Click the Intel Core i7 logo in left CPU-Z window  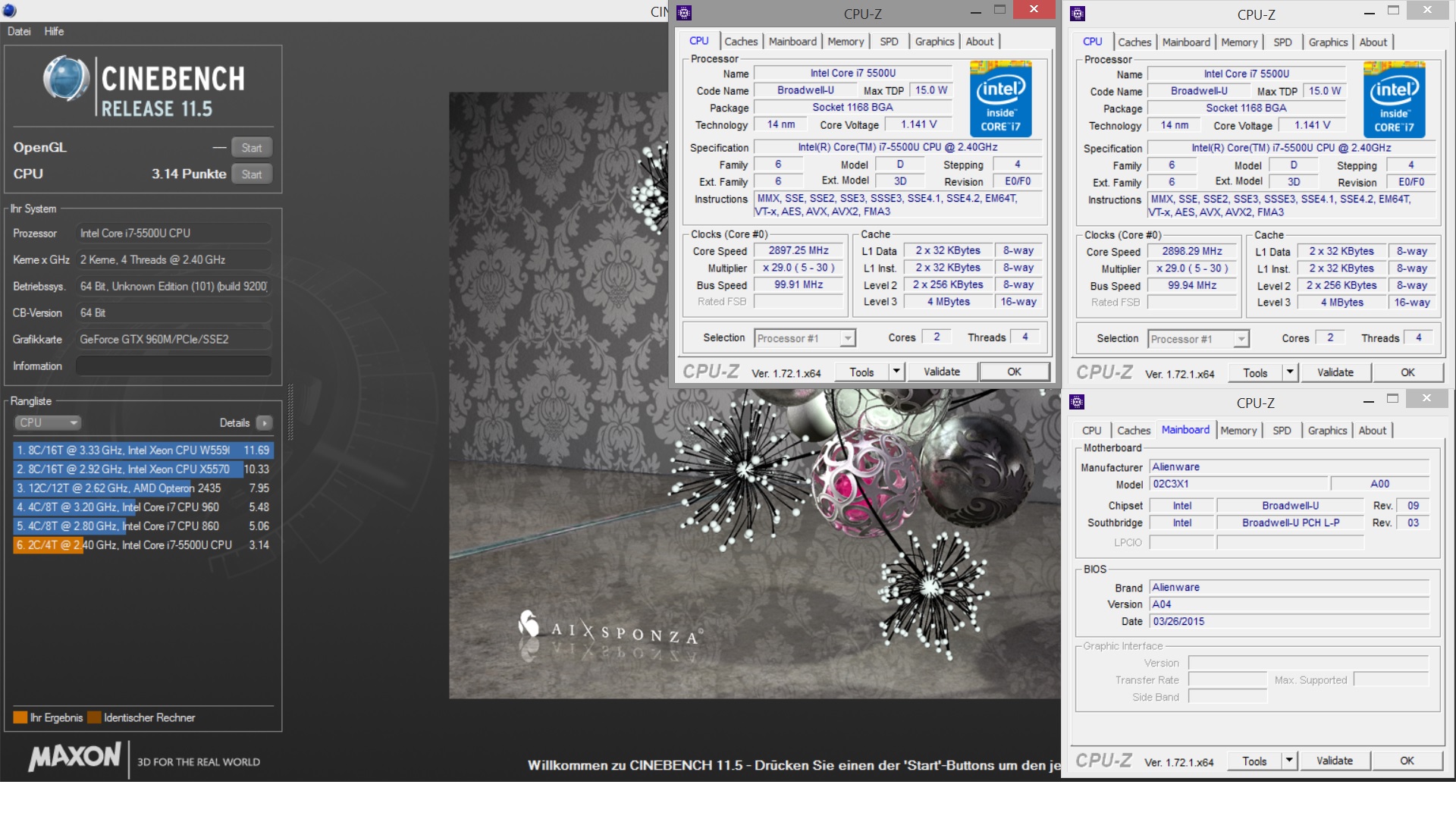point(1000,99)
